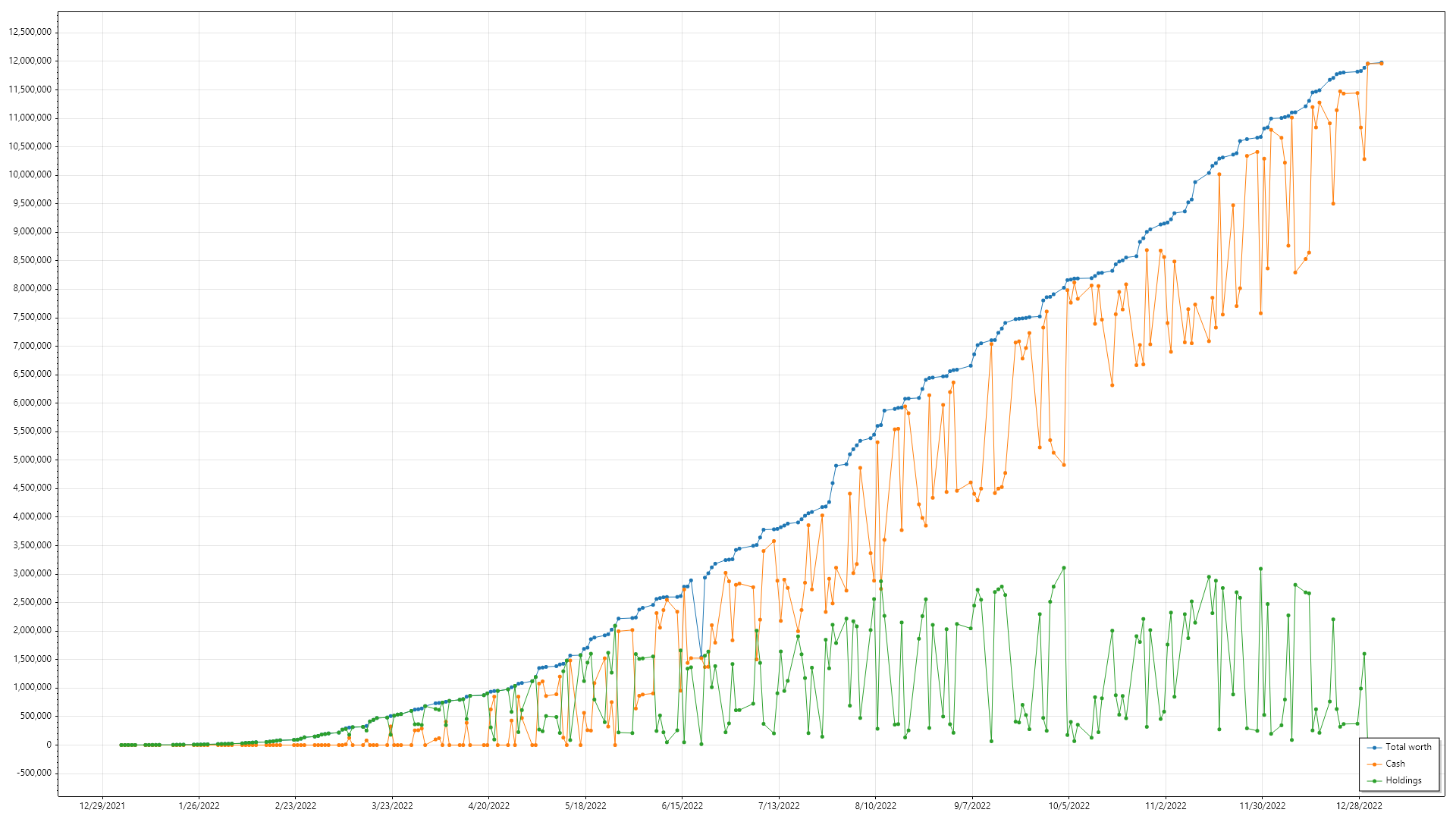Click the 1,000,000 y-axis label

click(33, 687)
